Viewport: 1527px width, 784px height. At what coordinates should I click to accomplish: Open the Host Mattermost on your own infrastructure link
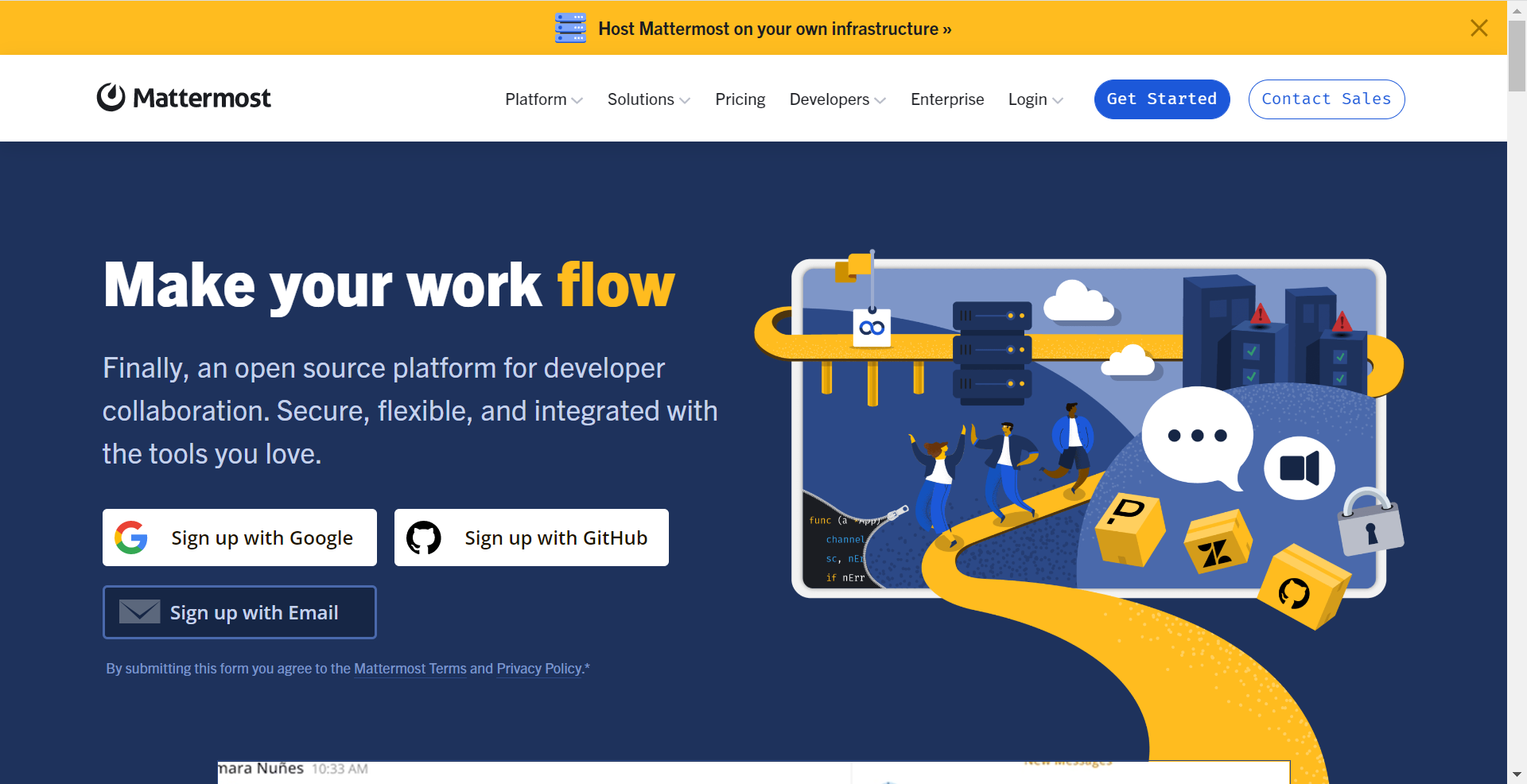[775, 29]
